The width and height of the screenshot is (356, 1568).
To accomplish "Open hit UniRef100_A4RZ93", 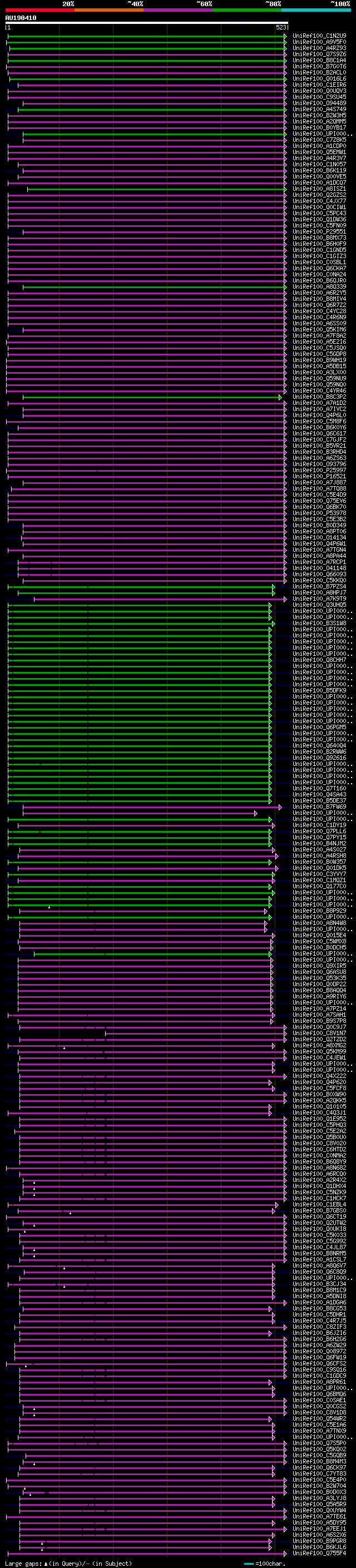I will click(319, 48).
